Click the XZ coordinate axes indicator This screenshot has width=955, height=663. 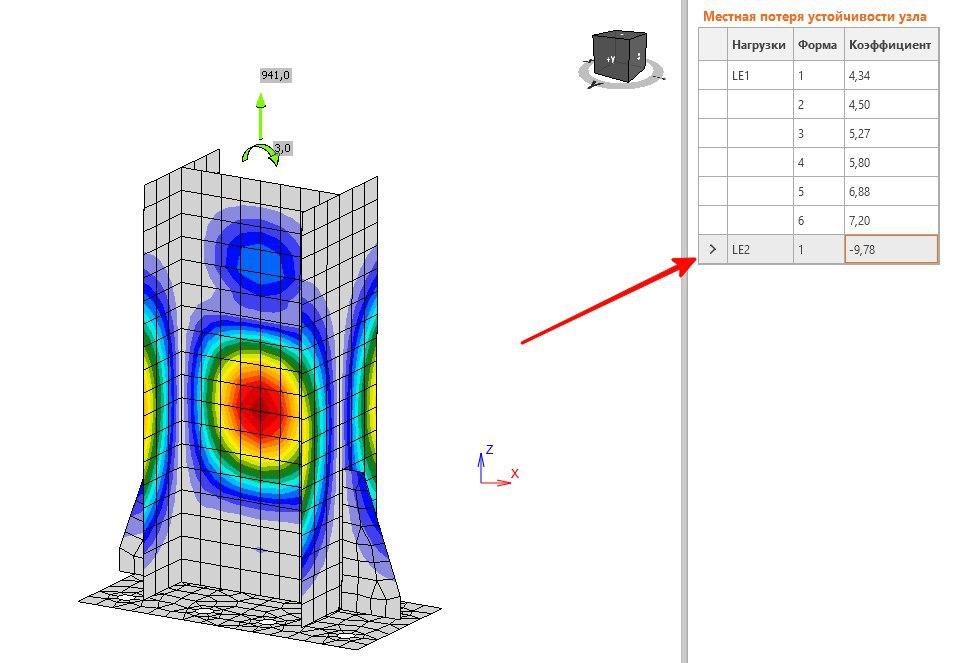pyautogui.click(x=499, y=466)
